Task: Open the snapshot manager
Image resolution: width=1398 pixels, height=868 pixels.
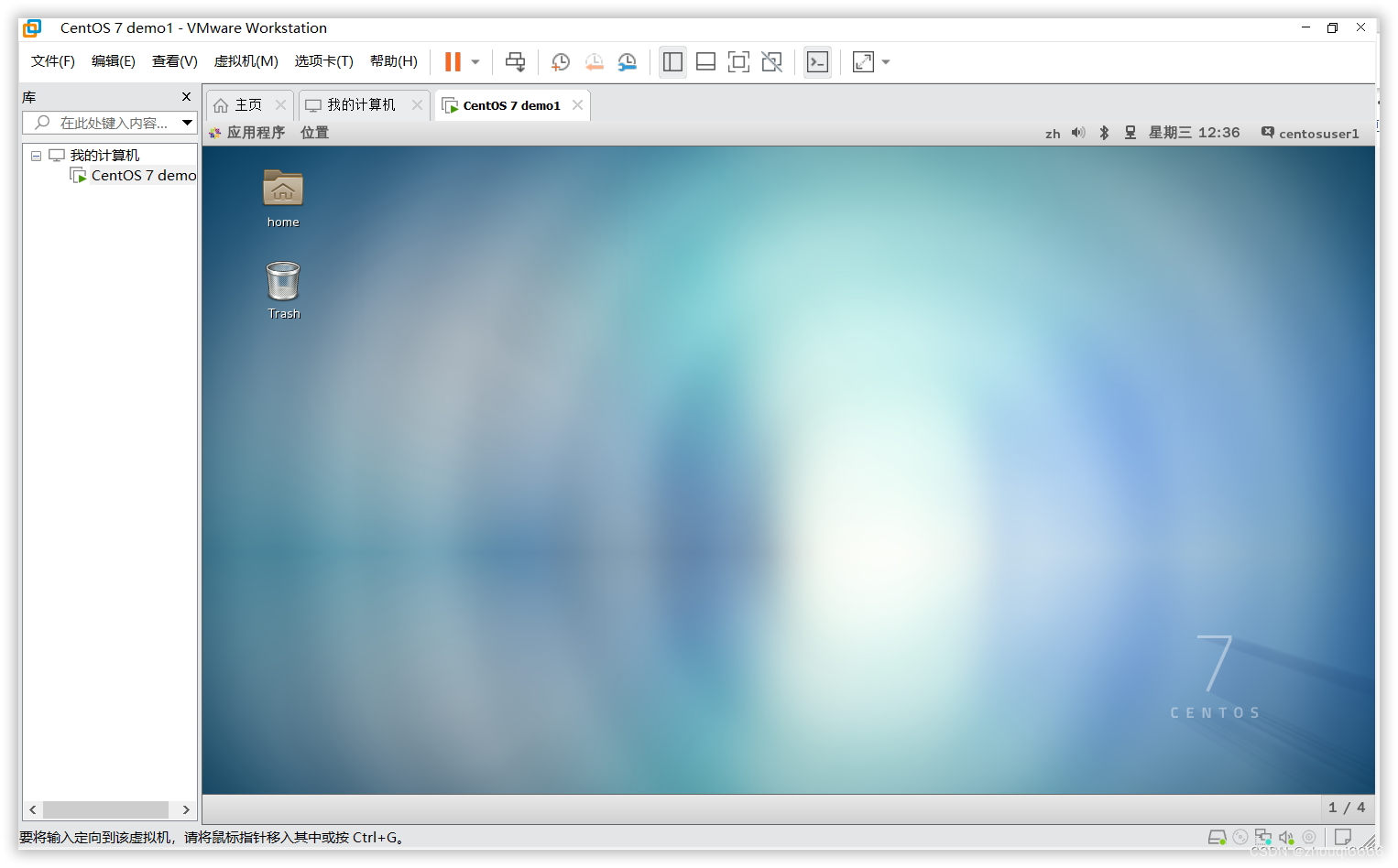Action: coord(628,61)
